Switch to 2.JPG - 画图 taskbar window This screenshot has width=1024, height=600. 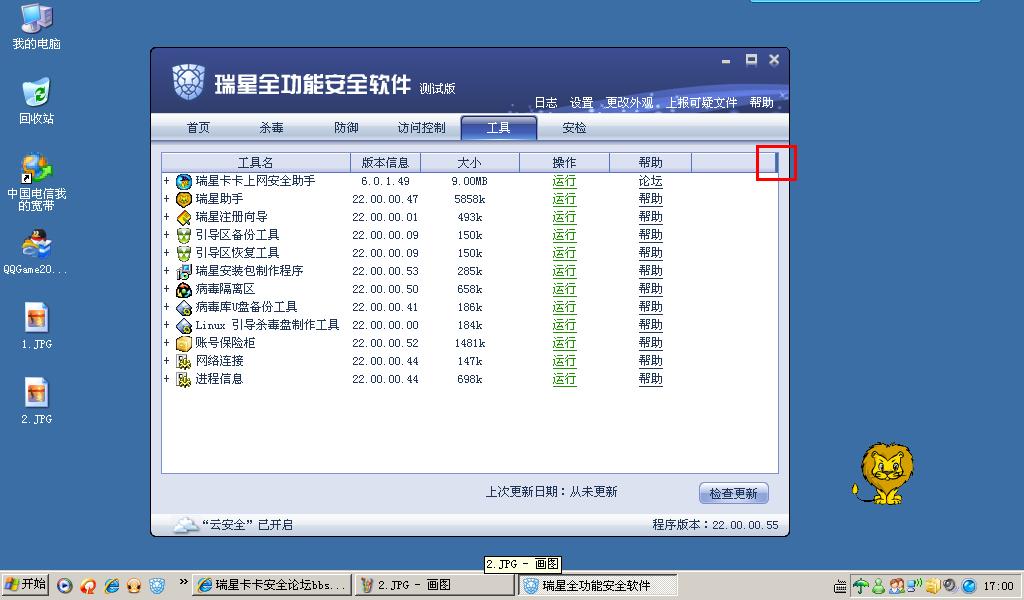tap(435, 585)
